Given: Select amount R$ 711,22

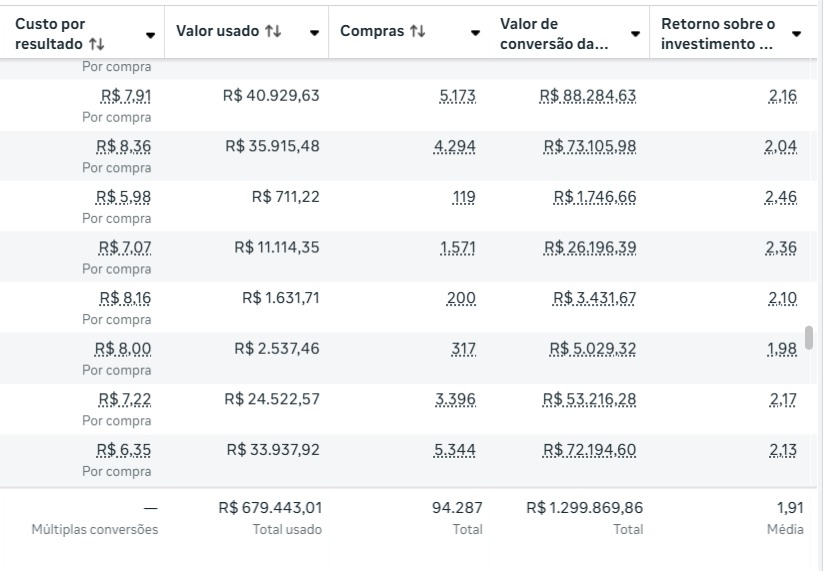Looking at the screenshot, I should point(286,197).
